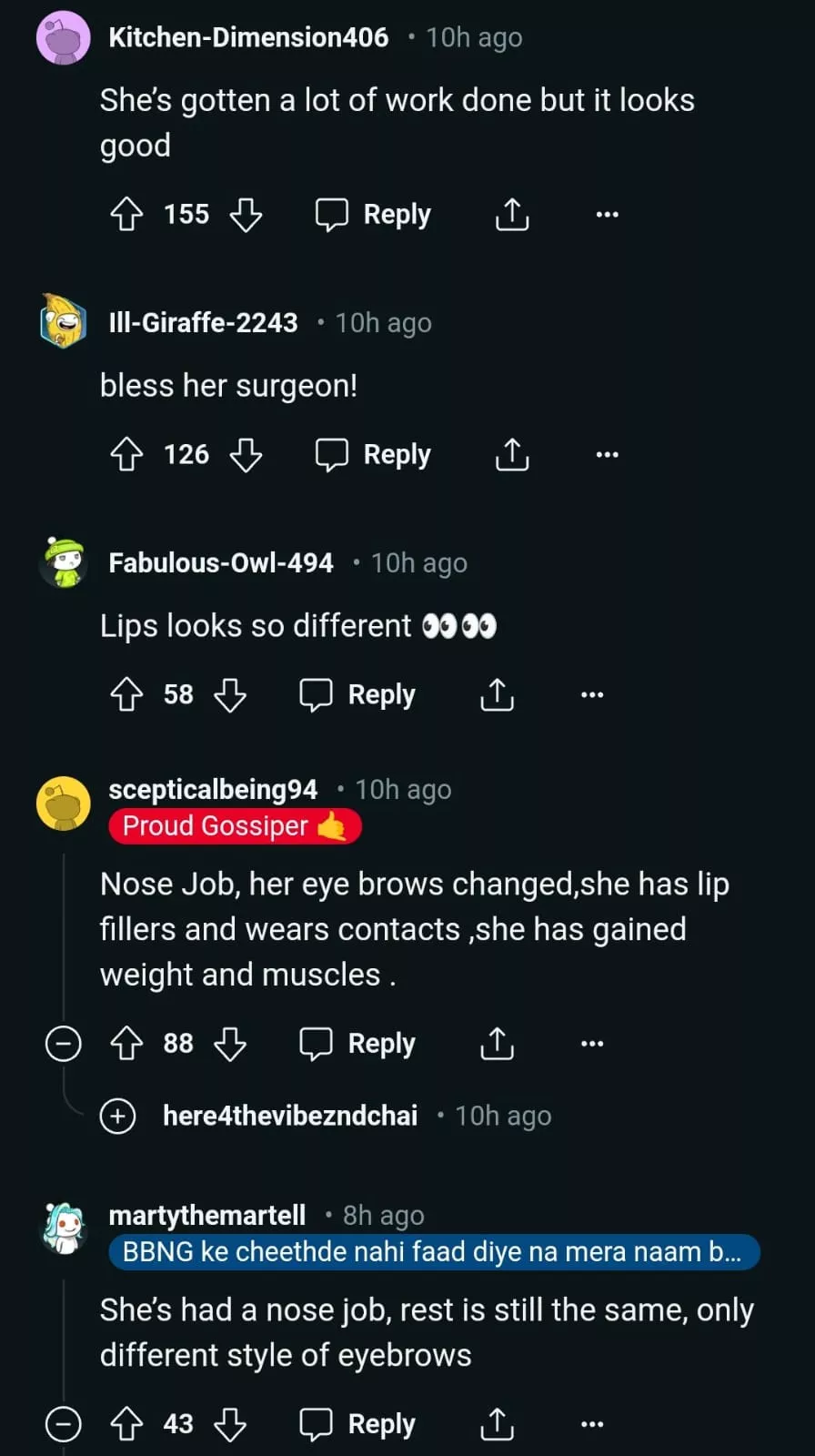Share martythemartell's comment
The image size is (815, 1456).
click(497, 1424)
